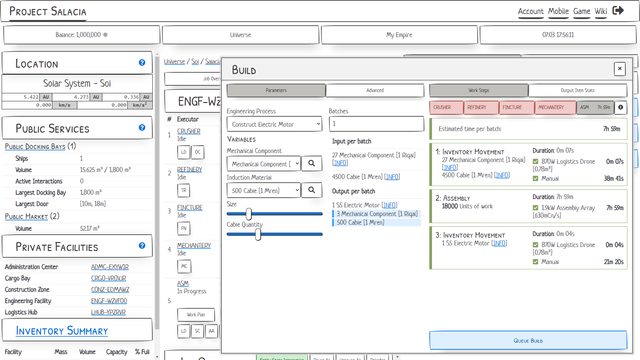Click the Batches input field

click(376, 124)
